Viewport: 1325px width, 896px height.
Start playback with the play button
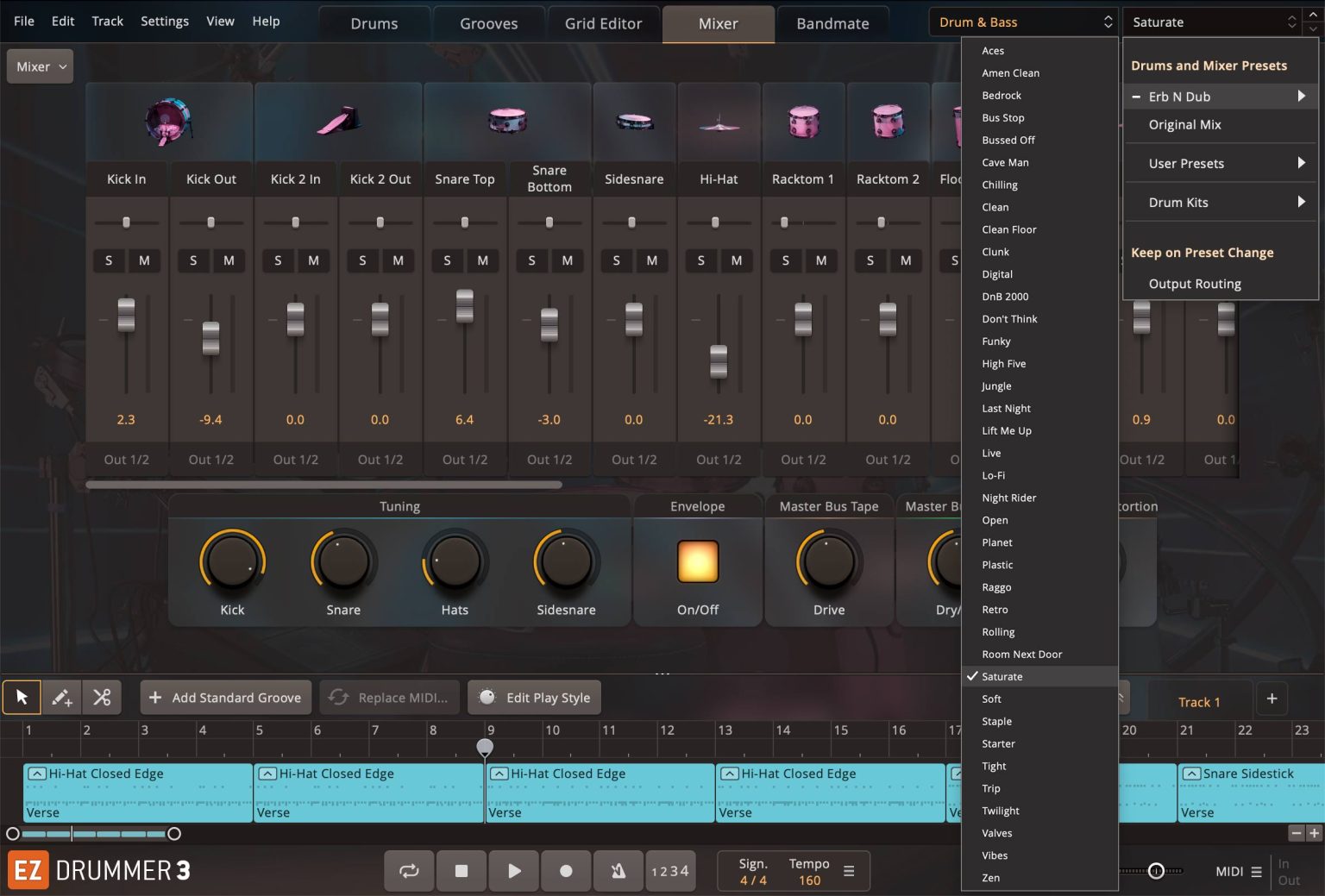tap(514, 871)
